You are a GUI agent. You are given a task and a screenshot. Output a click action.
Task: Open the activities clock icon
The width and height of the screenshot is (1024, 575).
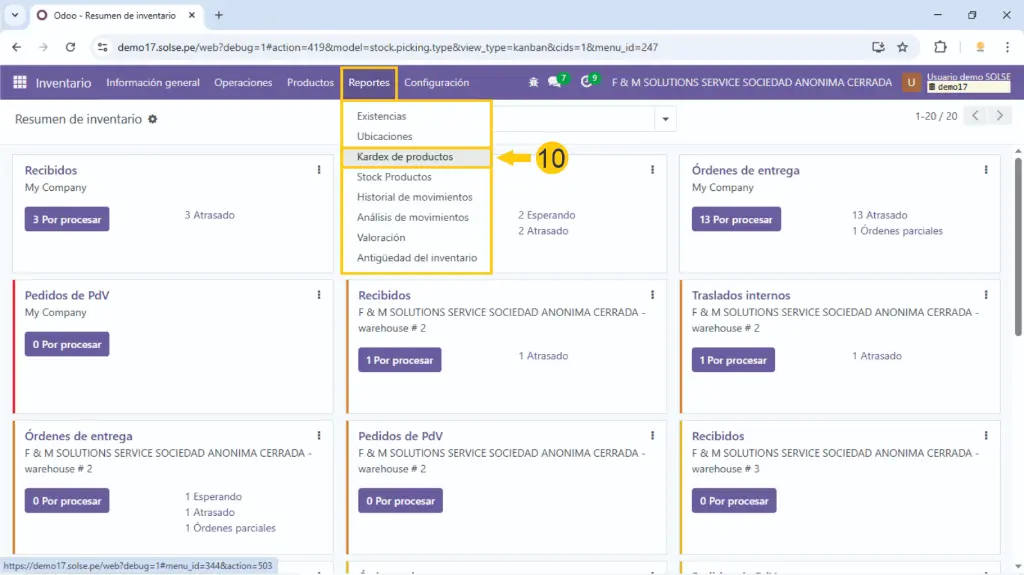click(x=587, y=83)
